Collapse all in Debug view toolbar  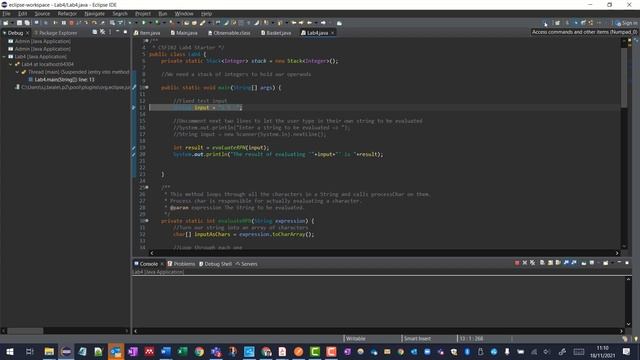tap(95, 32)
